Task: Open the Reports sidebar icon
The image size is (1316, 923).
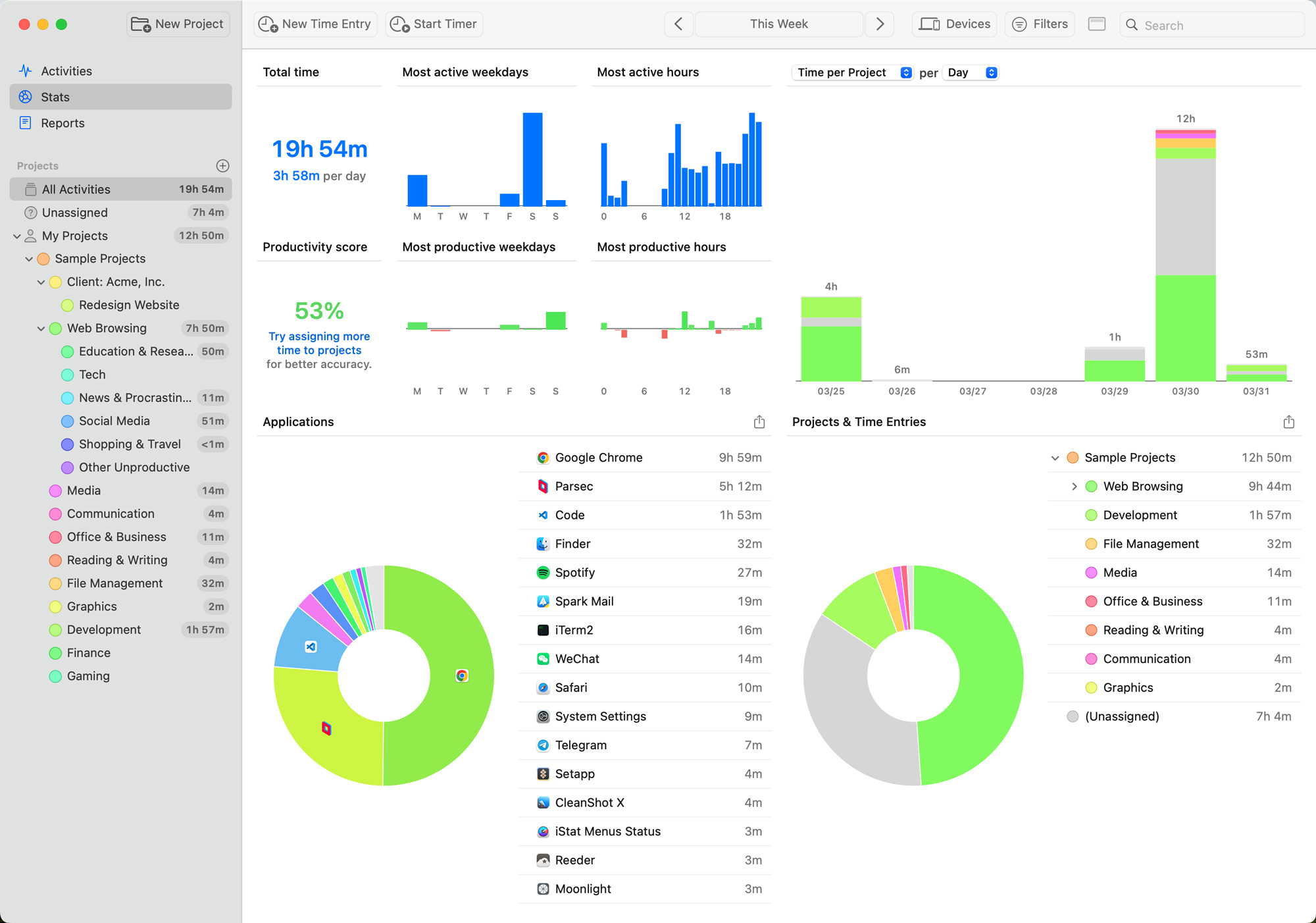Action: pos(26,122)
